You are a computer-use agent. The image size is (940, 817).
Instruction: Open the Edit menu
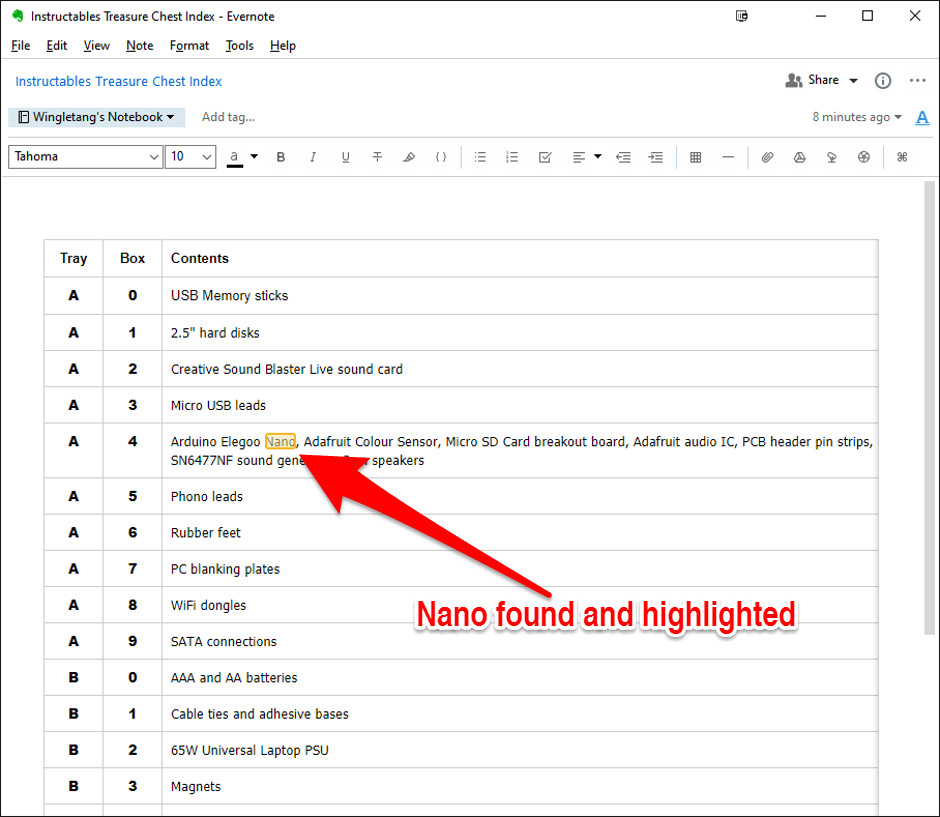tap(56, 46)
